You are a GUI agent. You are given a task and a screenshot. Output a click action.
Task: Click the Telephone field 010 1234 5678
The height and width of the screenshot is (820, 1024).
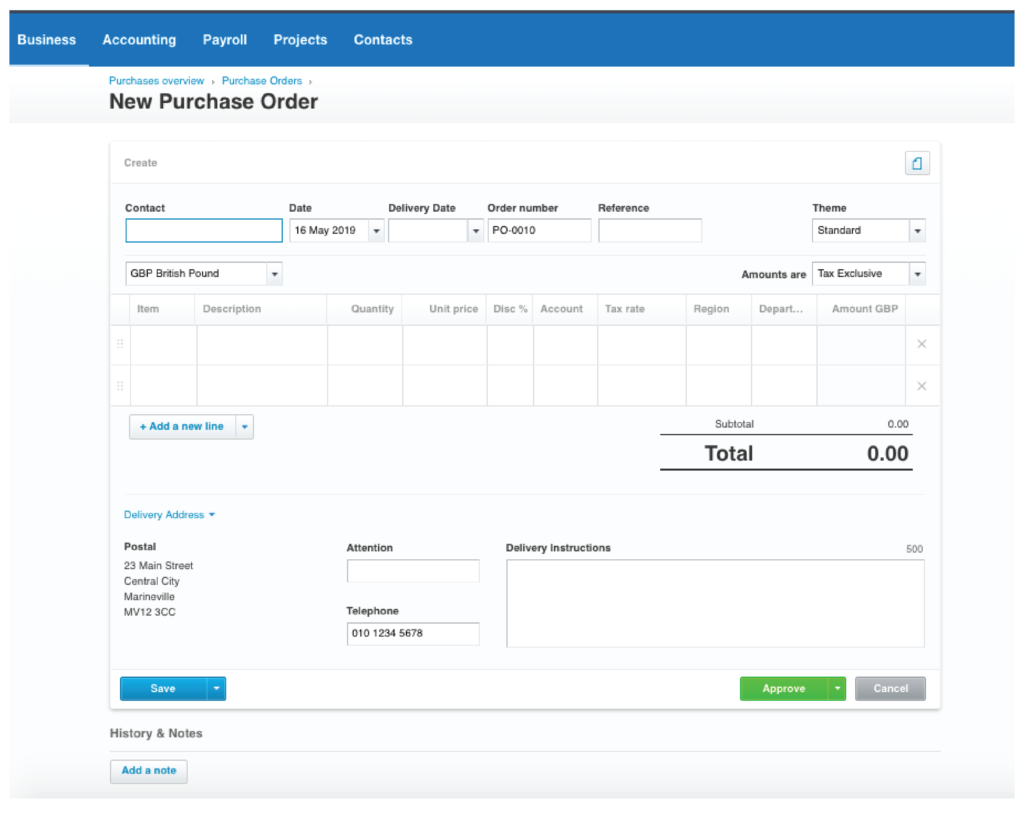(x=413, y=634)
